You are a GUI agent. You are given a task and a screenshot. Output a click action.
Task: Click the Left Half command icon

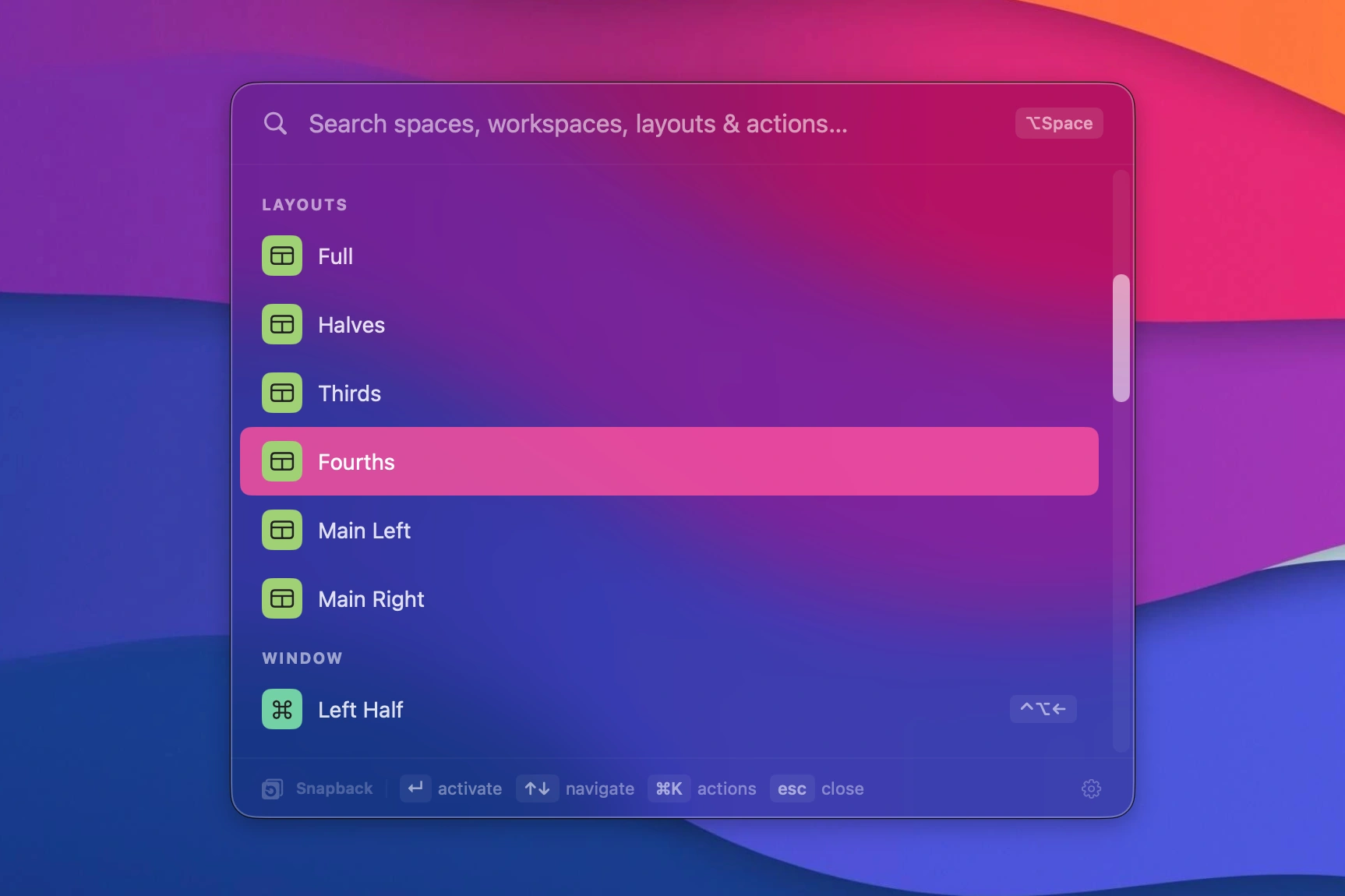282,709
